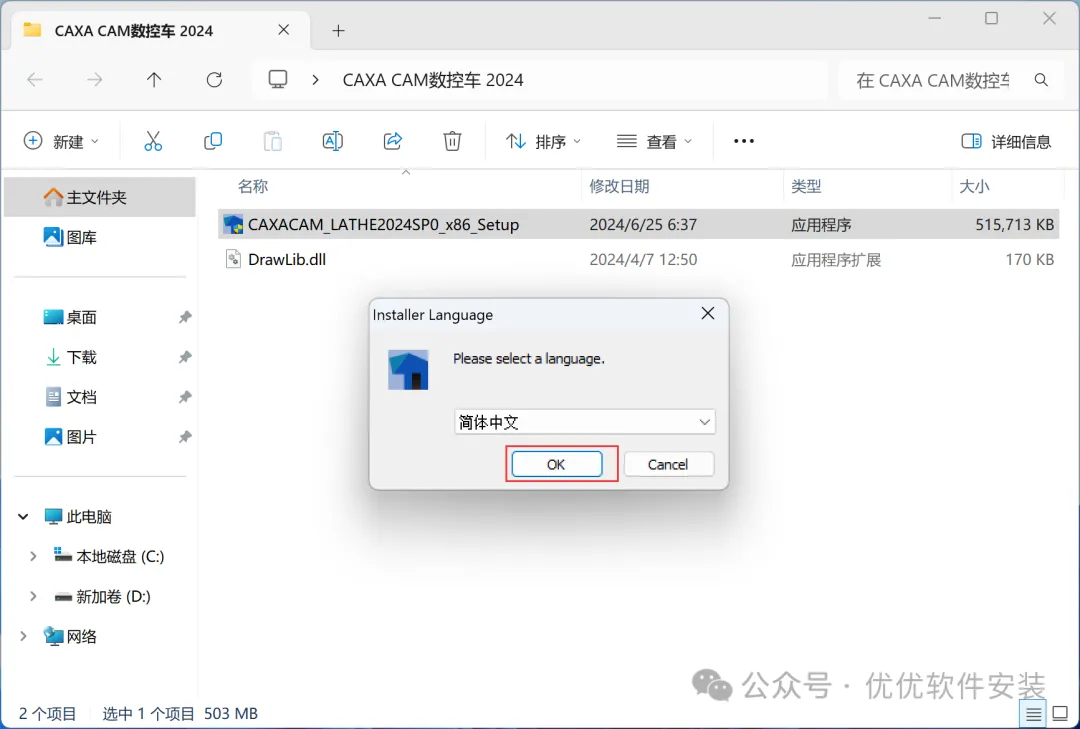Click the Delete trash can icon
Viewport: 1080px width, 729px height.
[452, 141]
